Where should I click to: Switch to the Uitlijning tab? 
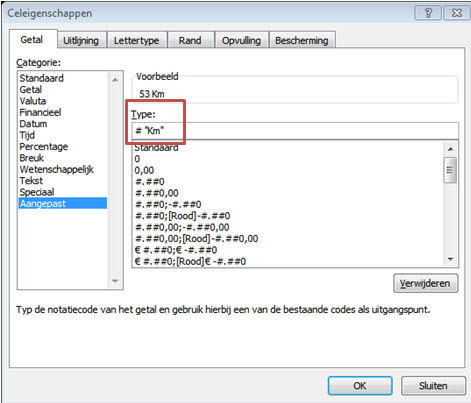(x=81, y=40)
